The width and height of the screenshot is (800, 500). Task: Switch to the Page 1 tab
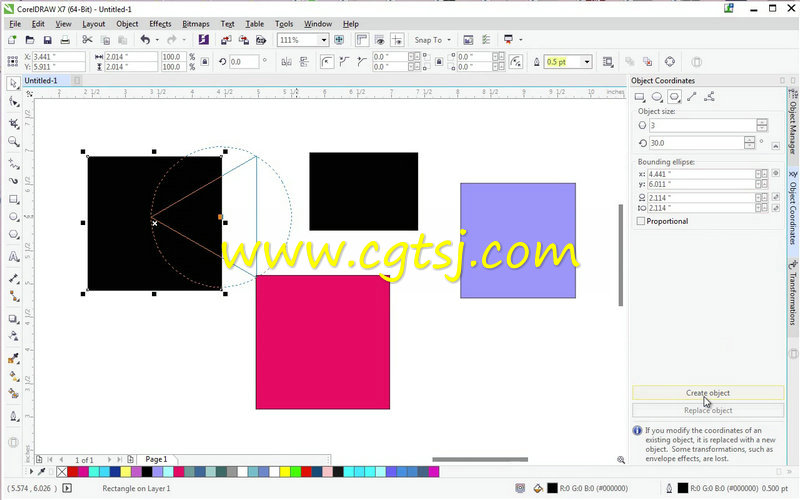156,459
